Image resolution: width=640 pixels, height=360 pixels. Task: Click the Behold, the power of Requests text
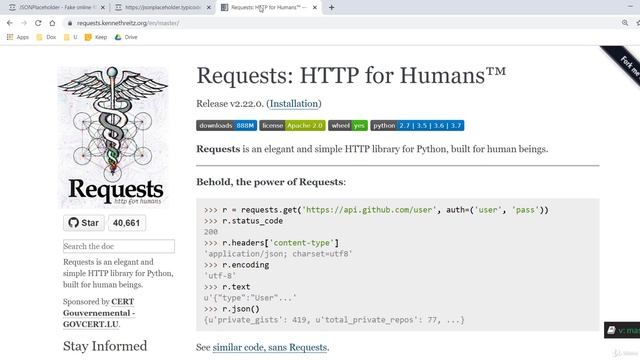(271, 182)
